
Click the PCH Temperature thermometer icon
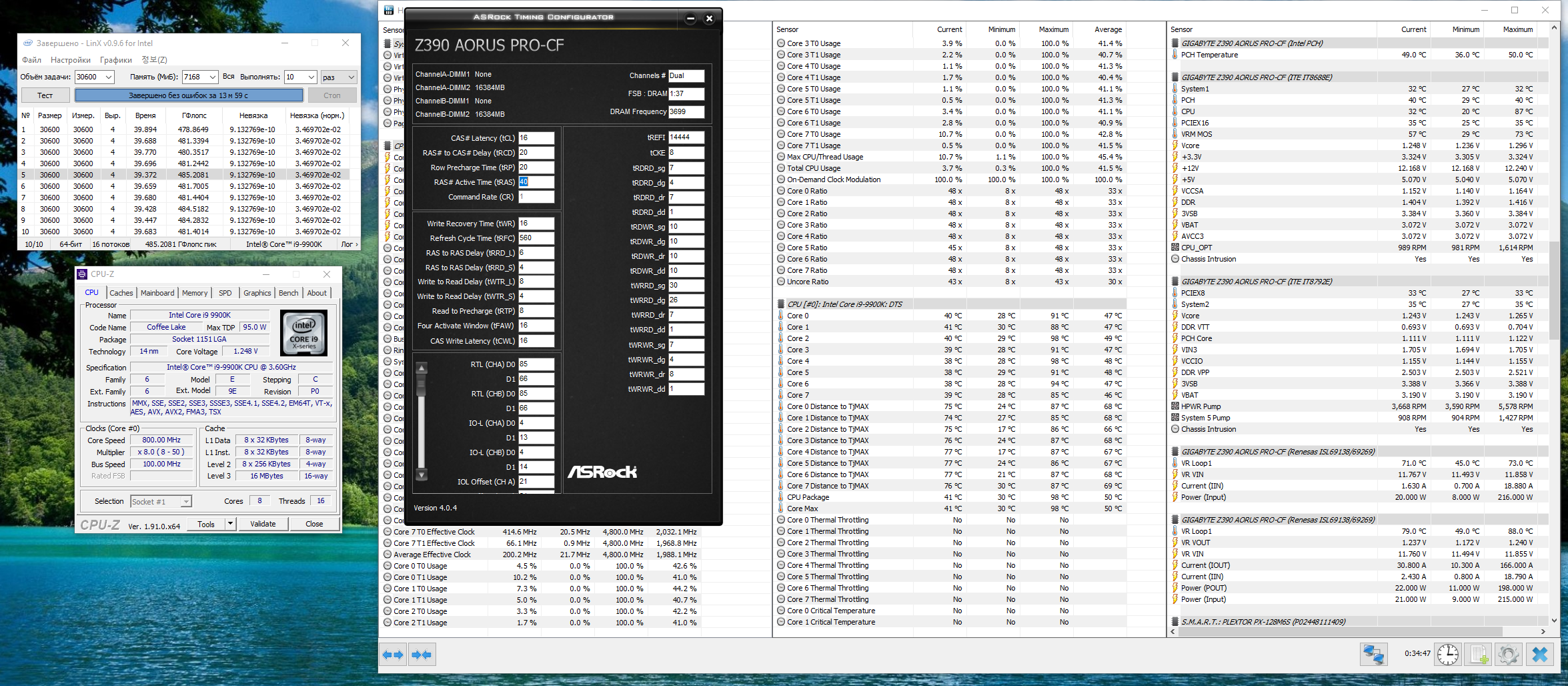(x=1175, y=55)
